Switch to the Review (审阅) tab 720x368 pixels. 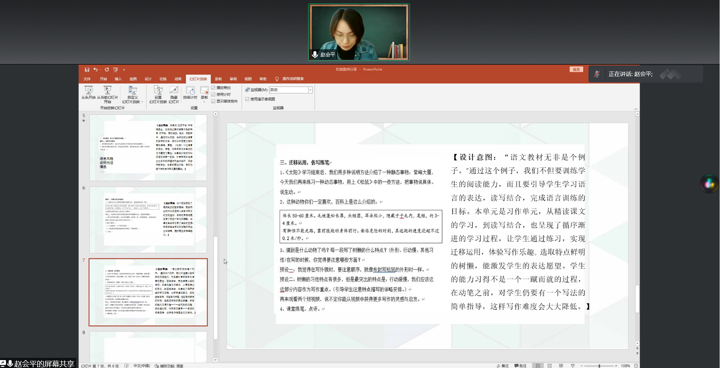point(233,79)
